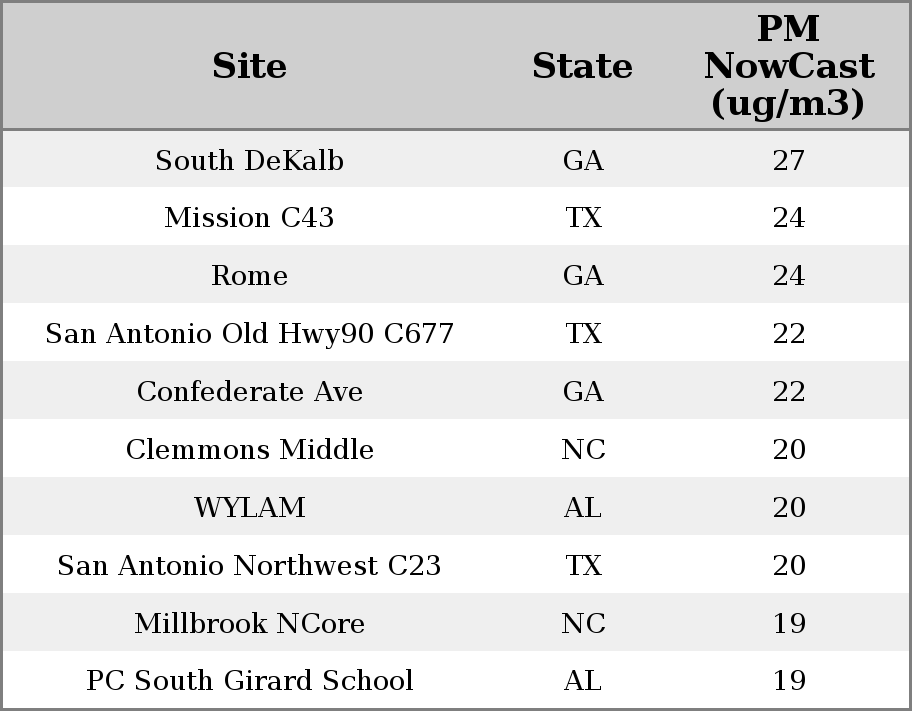Click the GA state cell for Rome
Viewport: 912px width, 711px height.
click(583, 275)
